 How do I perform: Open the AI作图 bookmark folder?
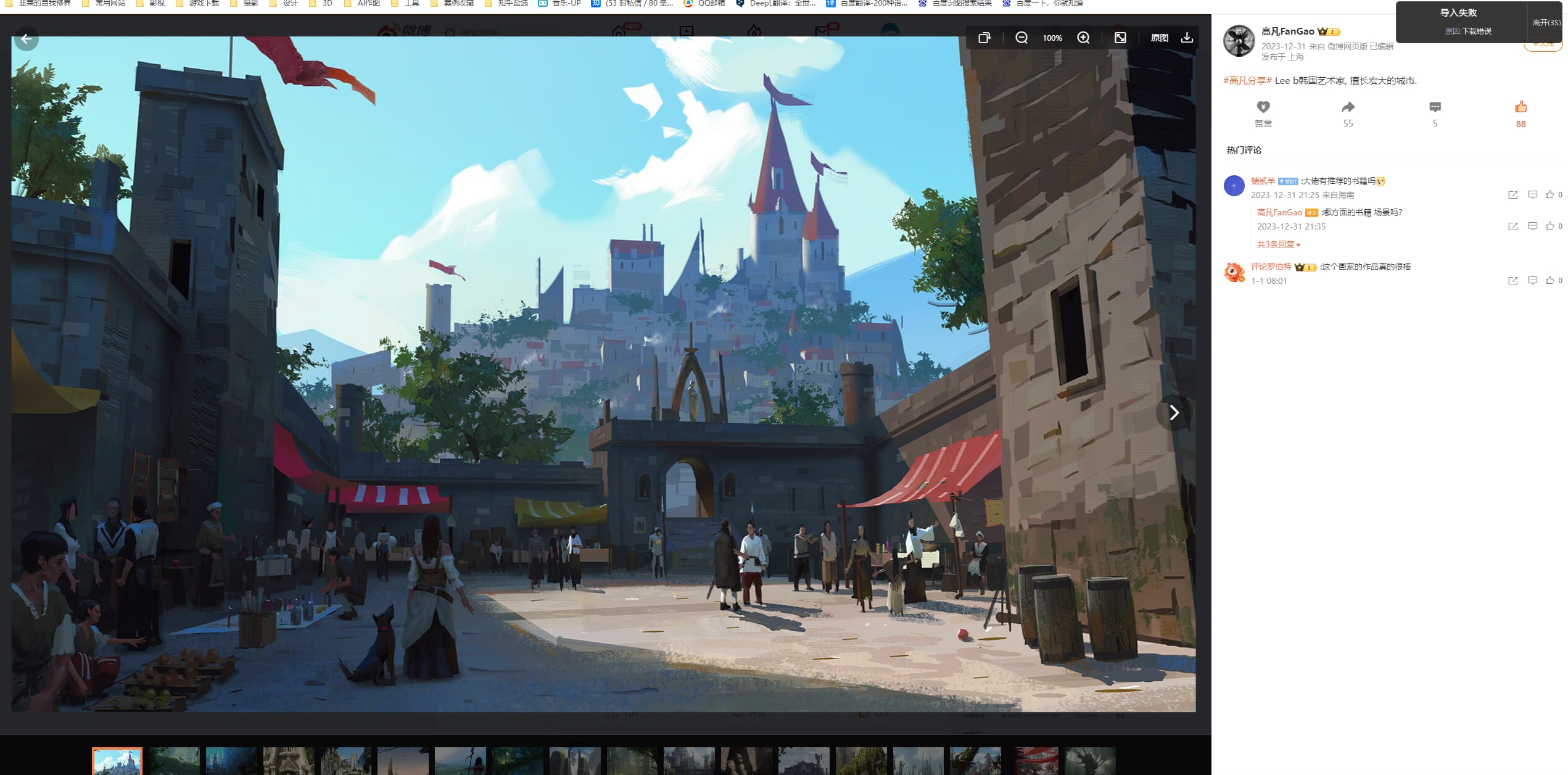(x=361, y=3)
